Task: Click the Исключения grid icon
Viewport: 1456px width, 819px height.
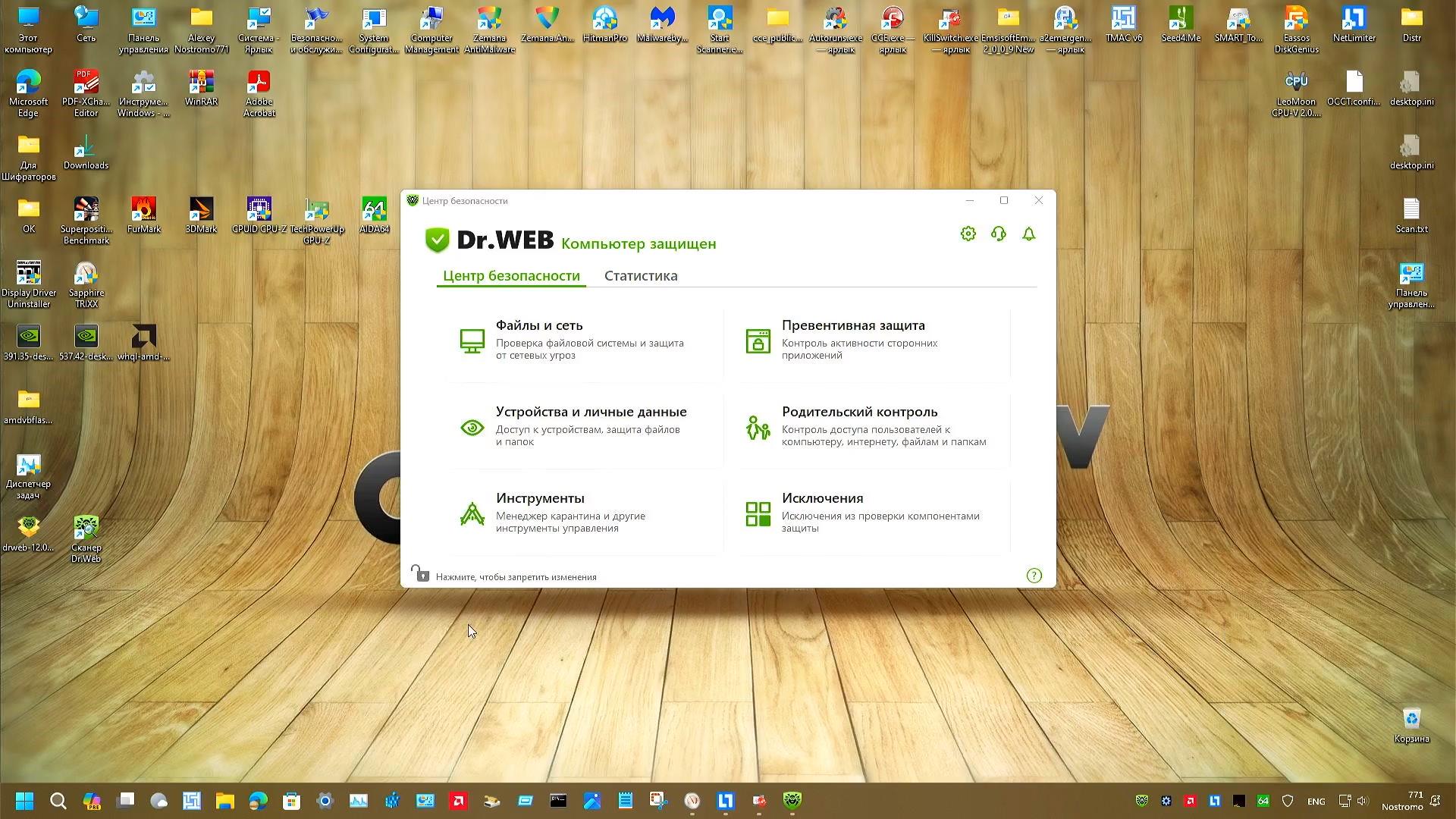Action: click(758, 514)
